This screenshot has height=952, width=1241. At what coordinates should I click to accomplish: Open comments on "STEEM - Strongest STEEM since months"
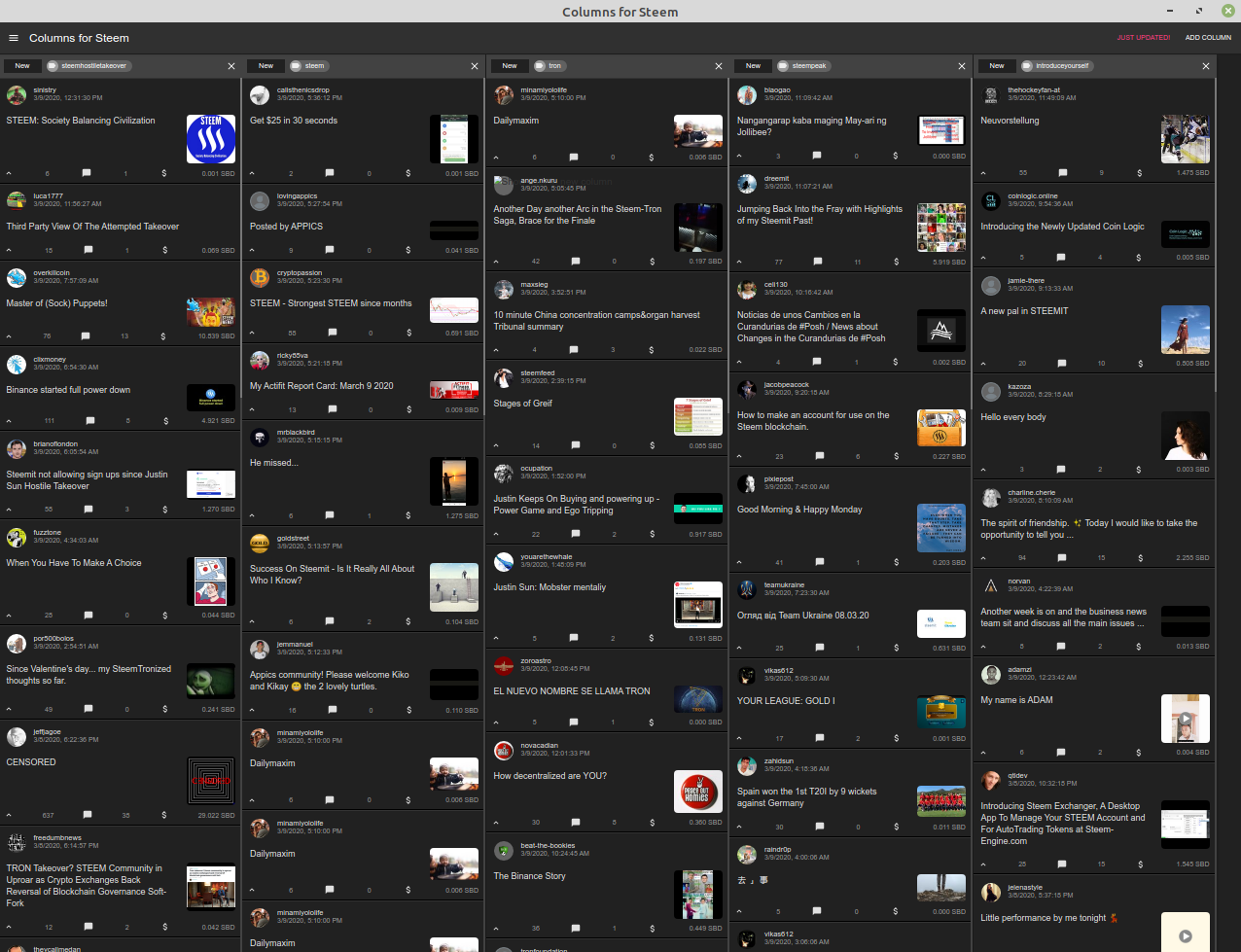point(331,333)
